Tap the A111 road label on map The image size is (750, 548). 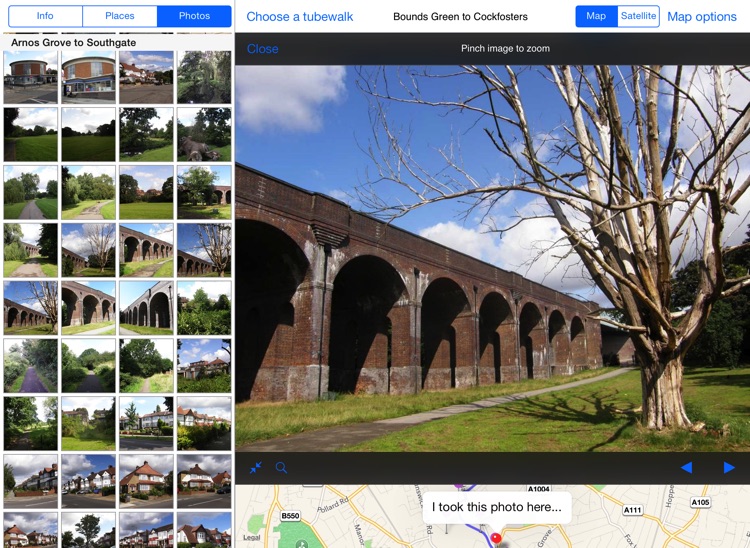632,510
